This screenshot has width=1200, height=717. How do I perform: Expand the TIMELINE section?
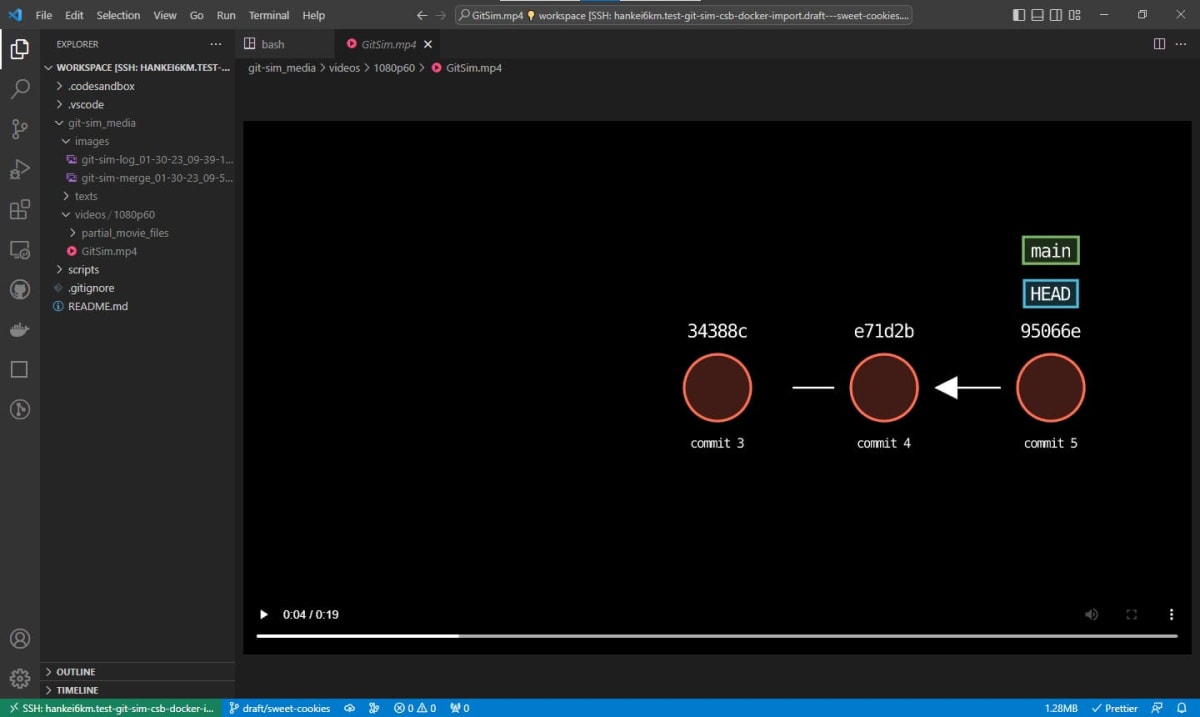[x=75, y=690]
